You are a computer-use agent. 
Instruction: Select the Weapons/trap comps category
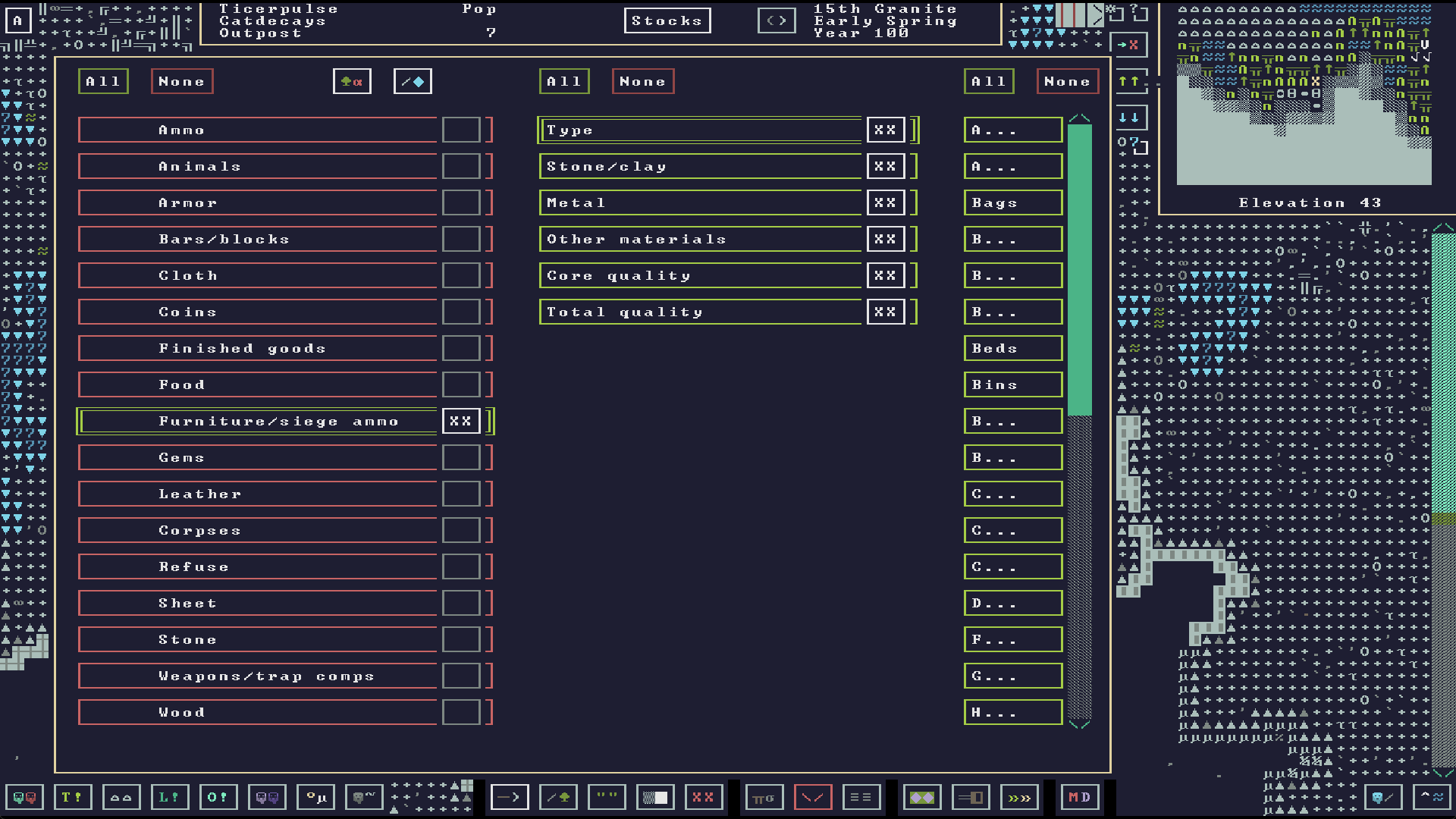tap(258, 676)
